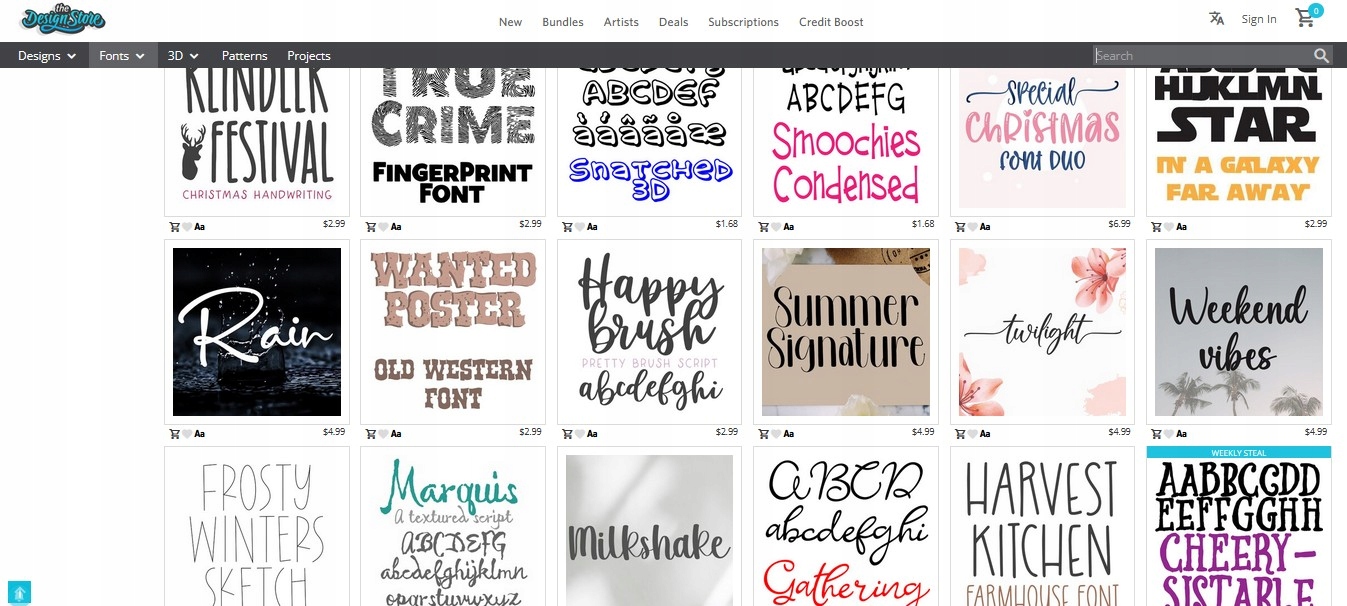Open the Harvest Kitchen farmhouse font thumbnail
Screen dimensions: 1347x606
click(1042, 530)
